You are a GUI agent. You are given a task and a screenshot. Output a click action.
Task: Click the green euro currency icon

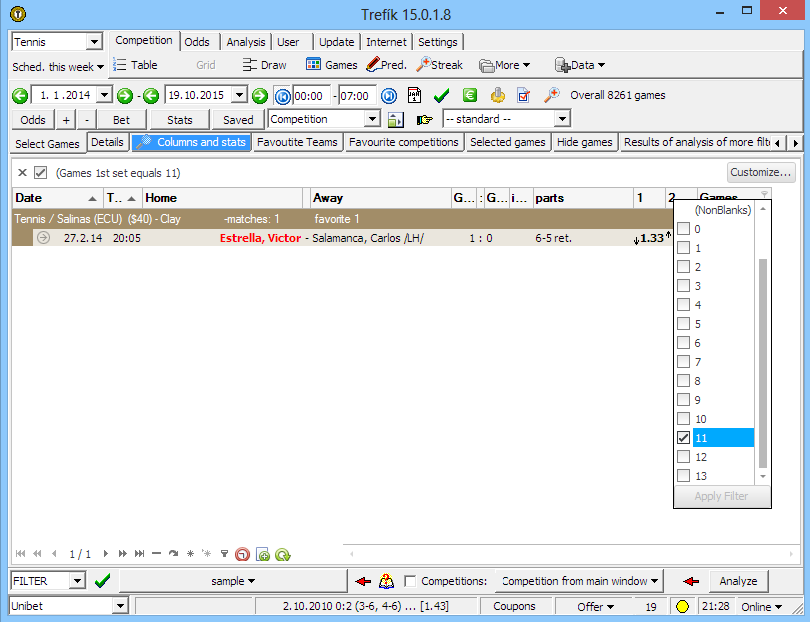pyautogui.click(x=469, y=96)
